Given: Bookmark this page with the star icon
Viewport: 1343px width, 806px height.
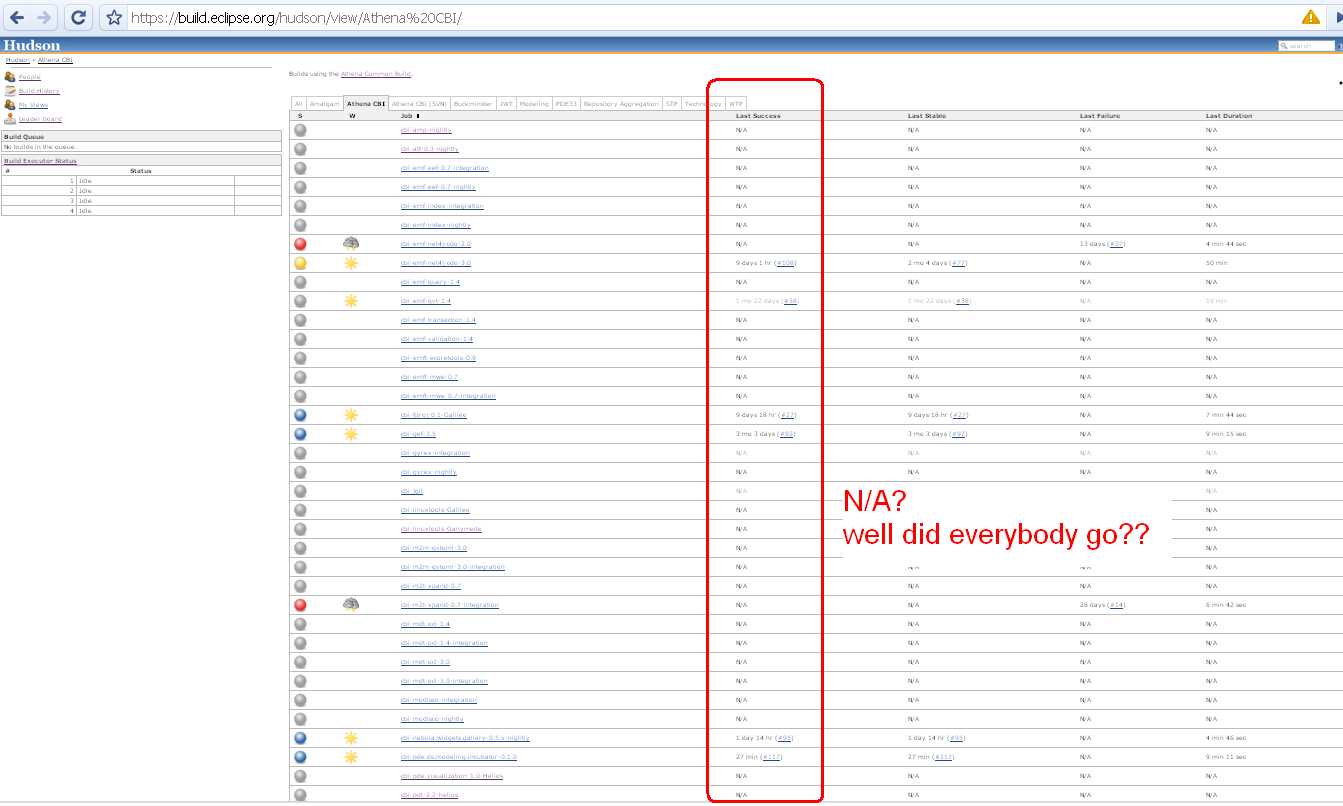Looking at the screenshot, I should (114, 17).
